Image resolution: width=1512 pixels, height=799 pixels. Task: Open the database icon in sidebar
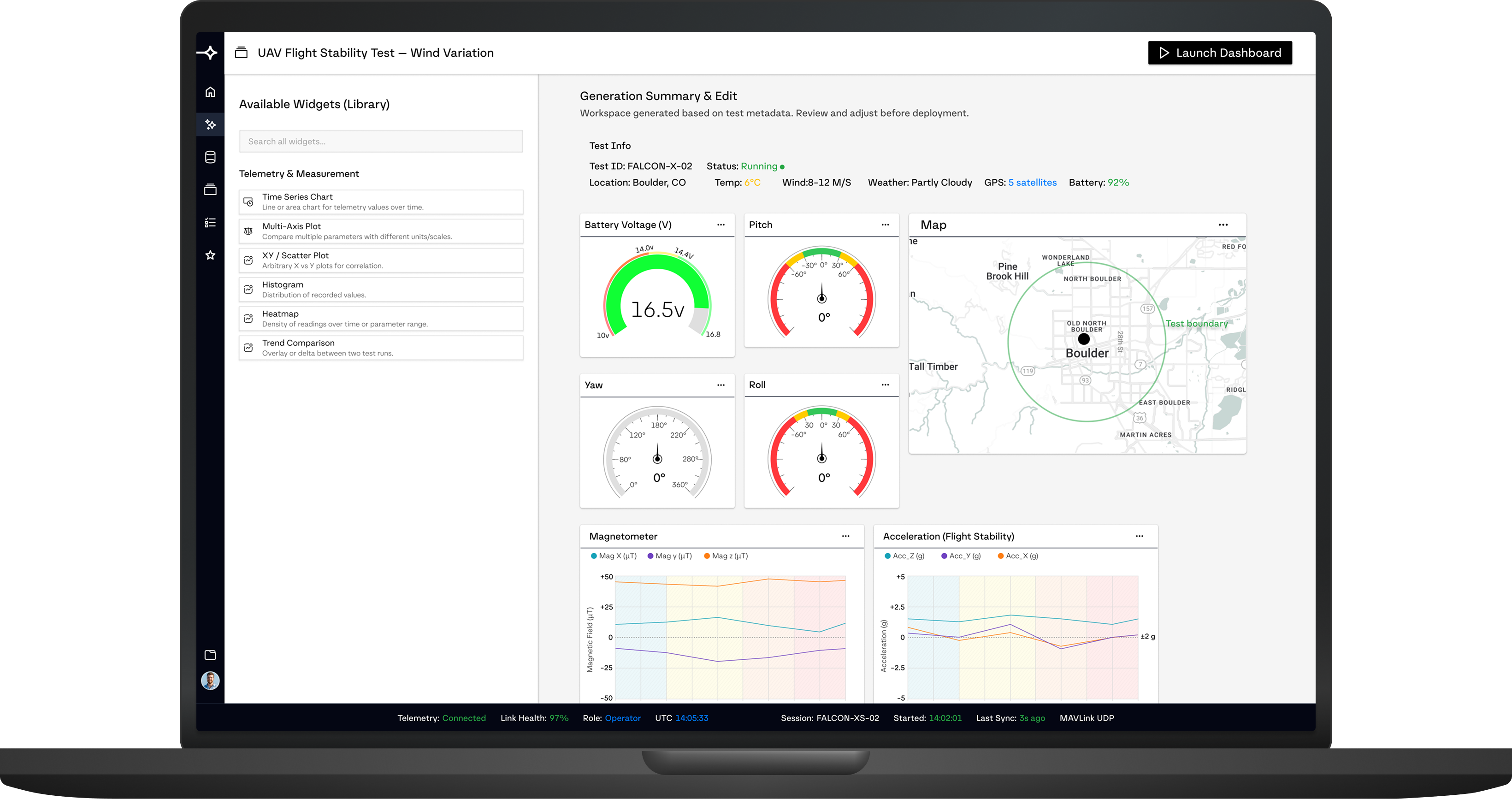click(210, 157)
